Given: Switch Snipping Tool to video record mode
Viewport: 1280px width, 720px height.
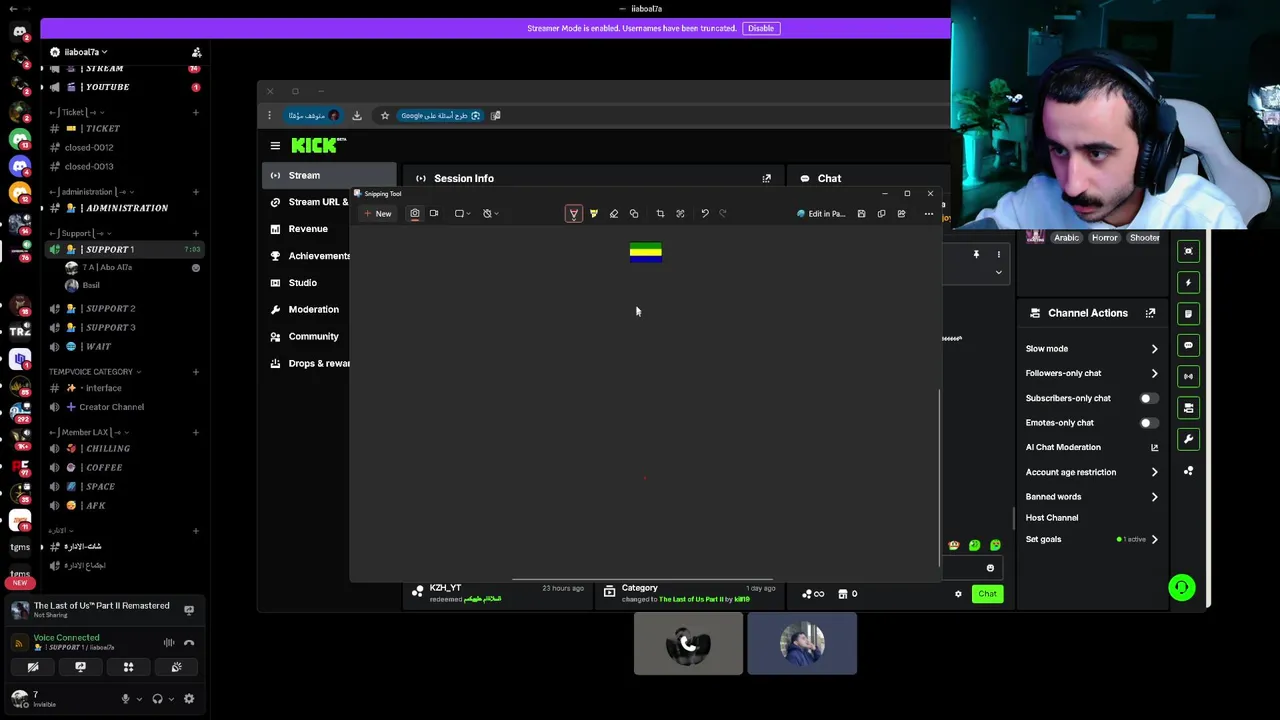Looking at the screenshot, I should pyautogui.click(x=434, y=213).
